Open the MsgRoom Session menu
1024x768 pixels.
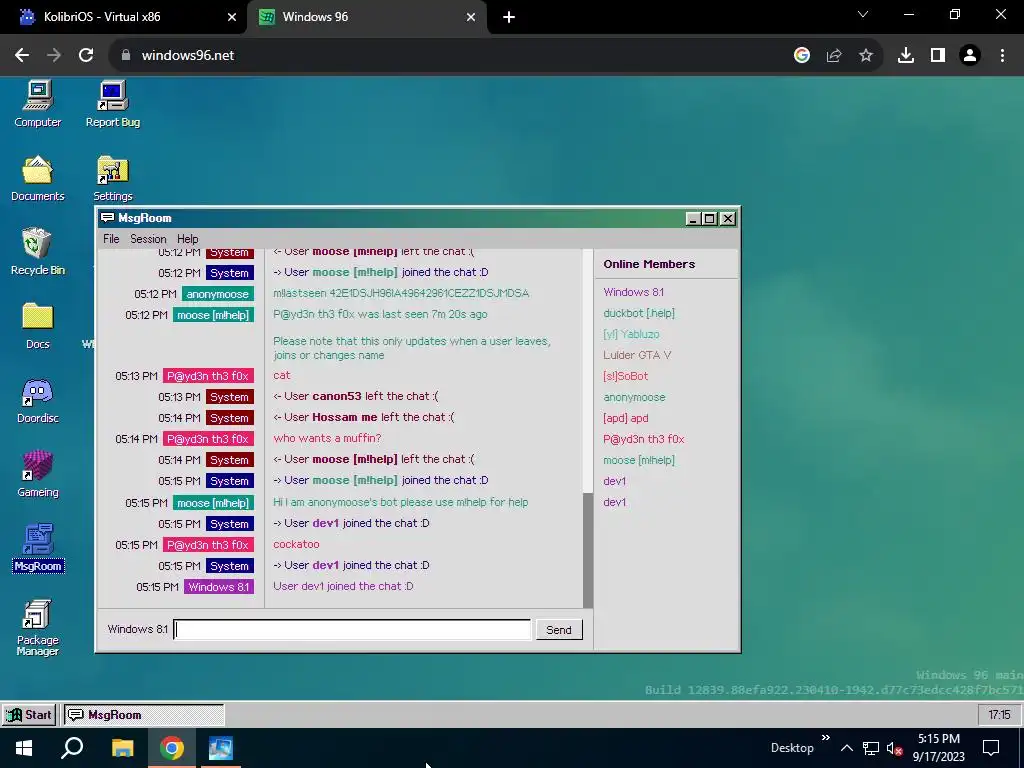[148, 238]
